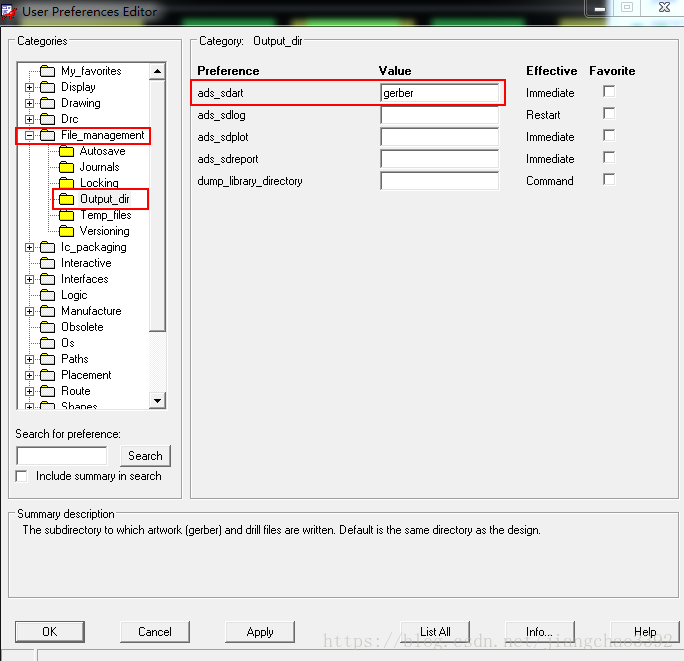Select the Autosave tree item
The height and width of the screenshot is (661, 684).
click(103, 151)
